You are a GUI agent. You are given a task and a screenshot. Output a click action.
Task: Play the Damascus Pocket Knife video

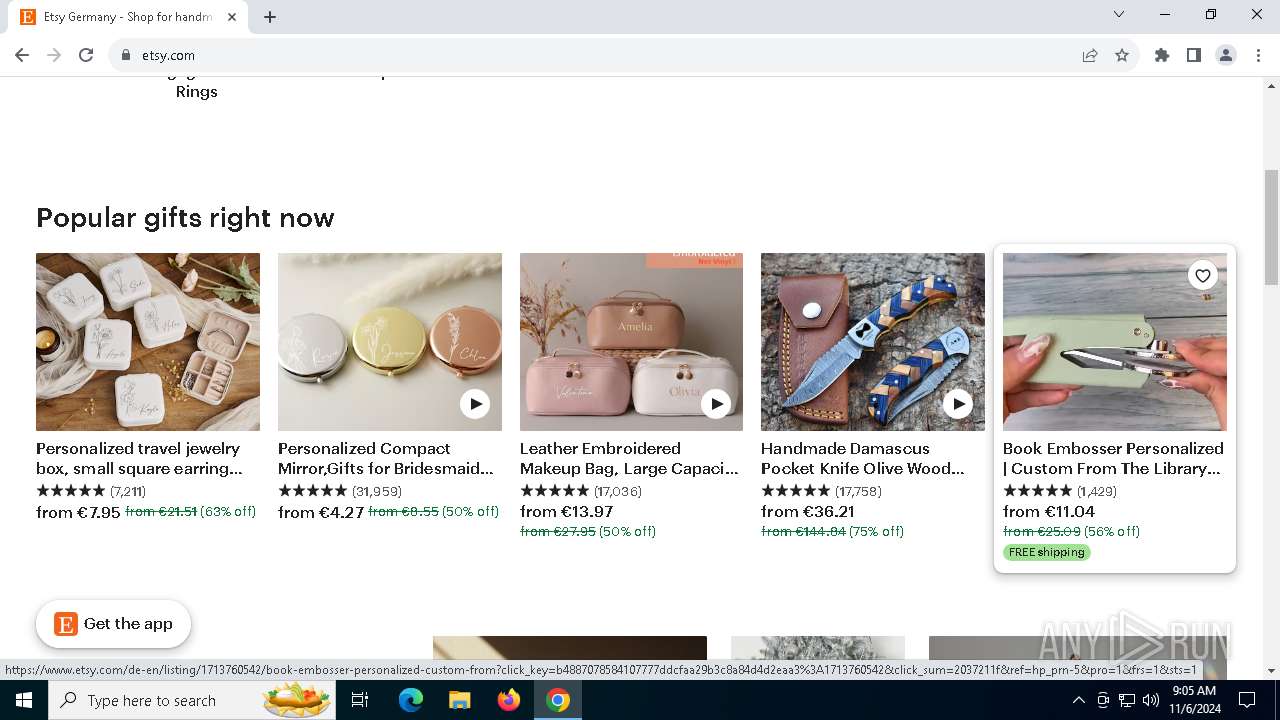click(958, 404)
